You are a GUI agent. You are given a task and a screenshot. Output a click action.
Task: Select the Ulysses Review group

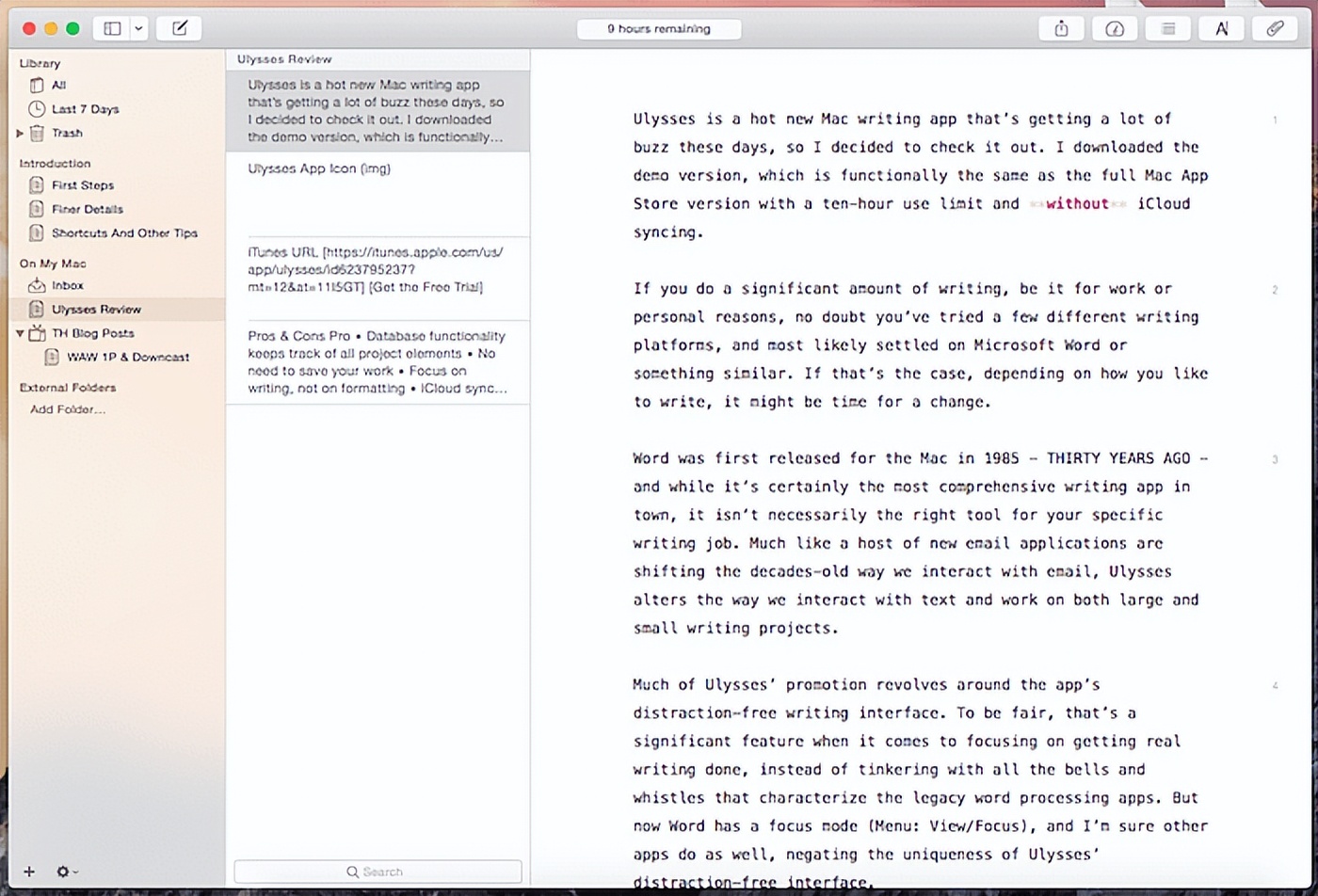(x=117, y=309)
